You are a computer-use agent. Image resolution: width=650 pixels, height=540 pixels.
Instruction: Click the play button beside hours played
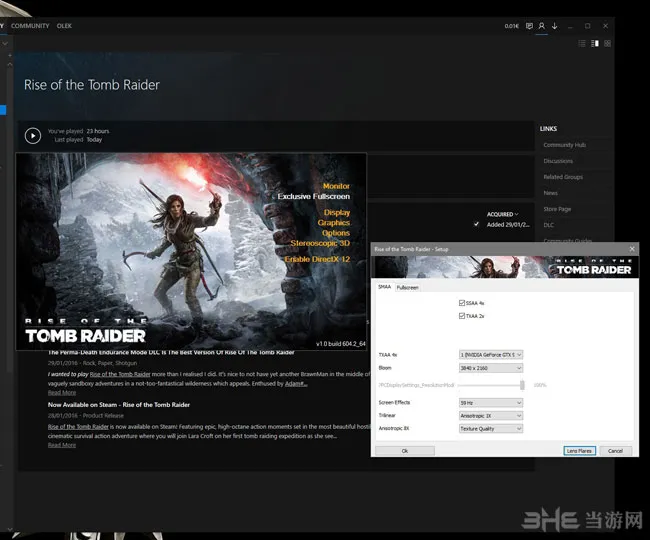(x=33, y=136)
